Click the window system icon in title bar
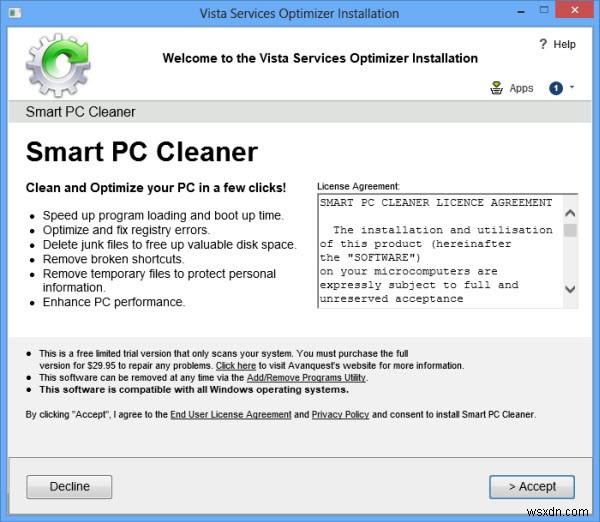The height and width of the screenshot is (522, 600). (15, 13)
